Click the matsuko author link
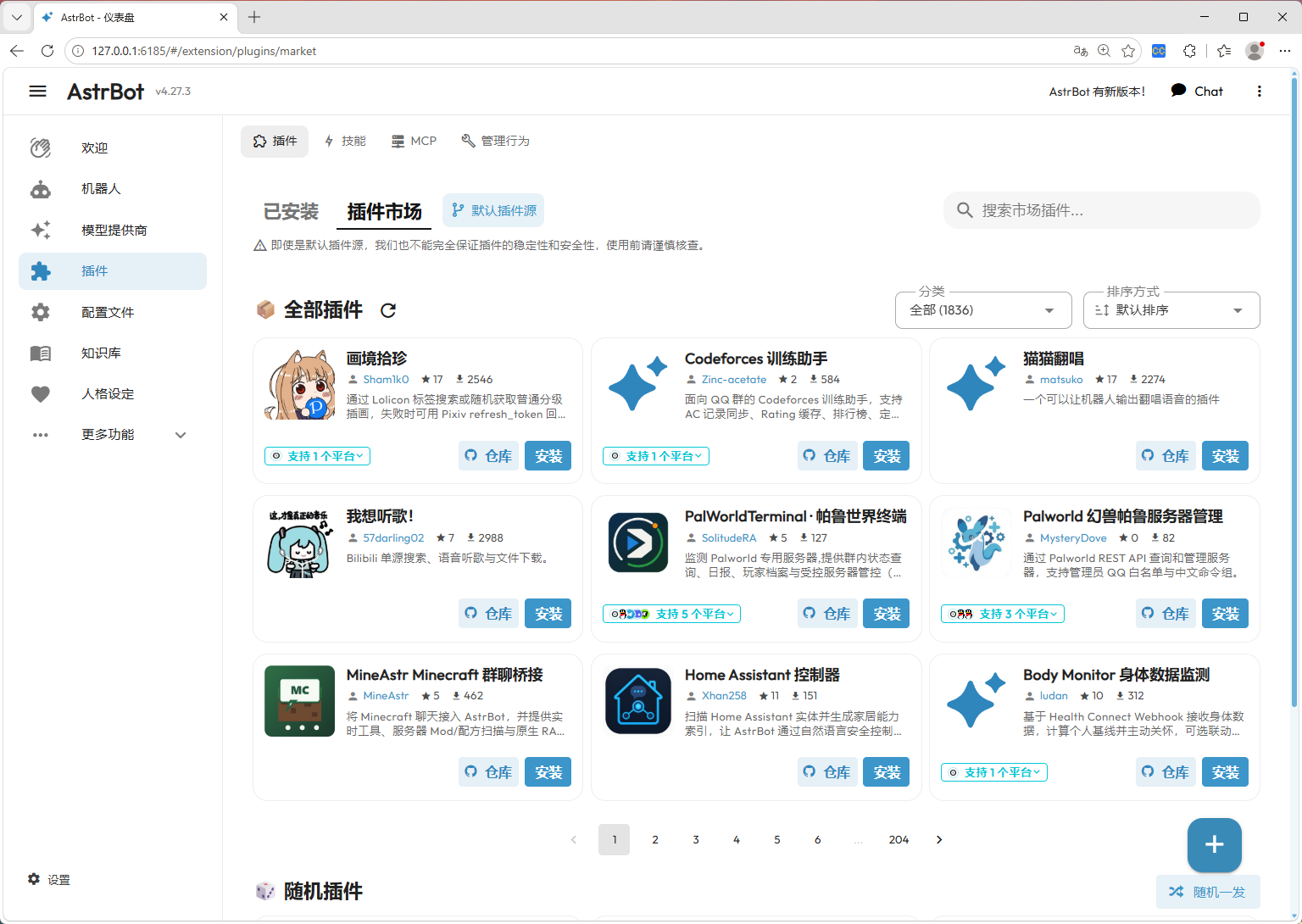 1061,380
